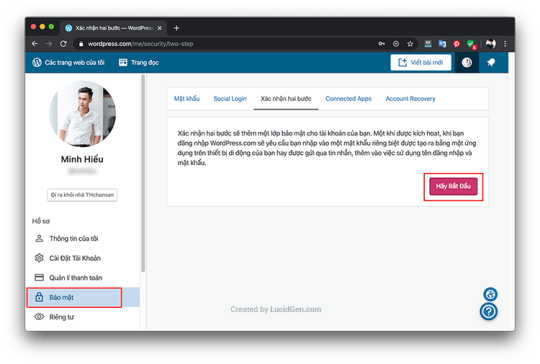Click Đi ra khỏi nhà THchansan button
Screen dimensions: 540x364
[82, 195]
